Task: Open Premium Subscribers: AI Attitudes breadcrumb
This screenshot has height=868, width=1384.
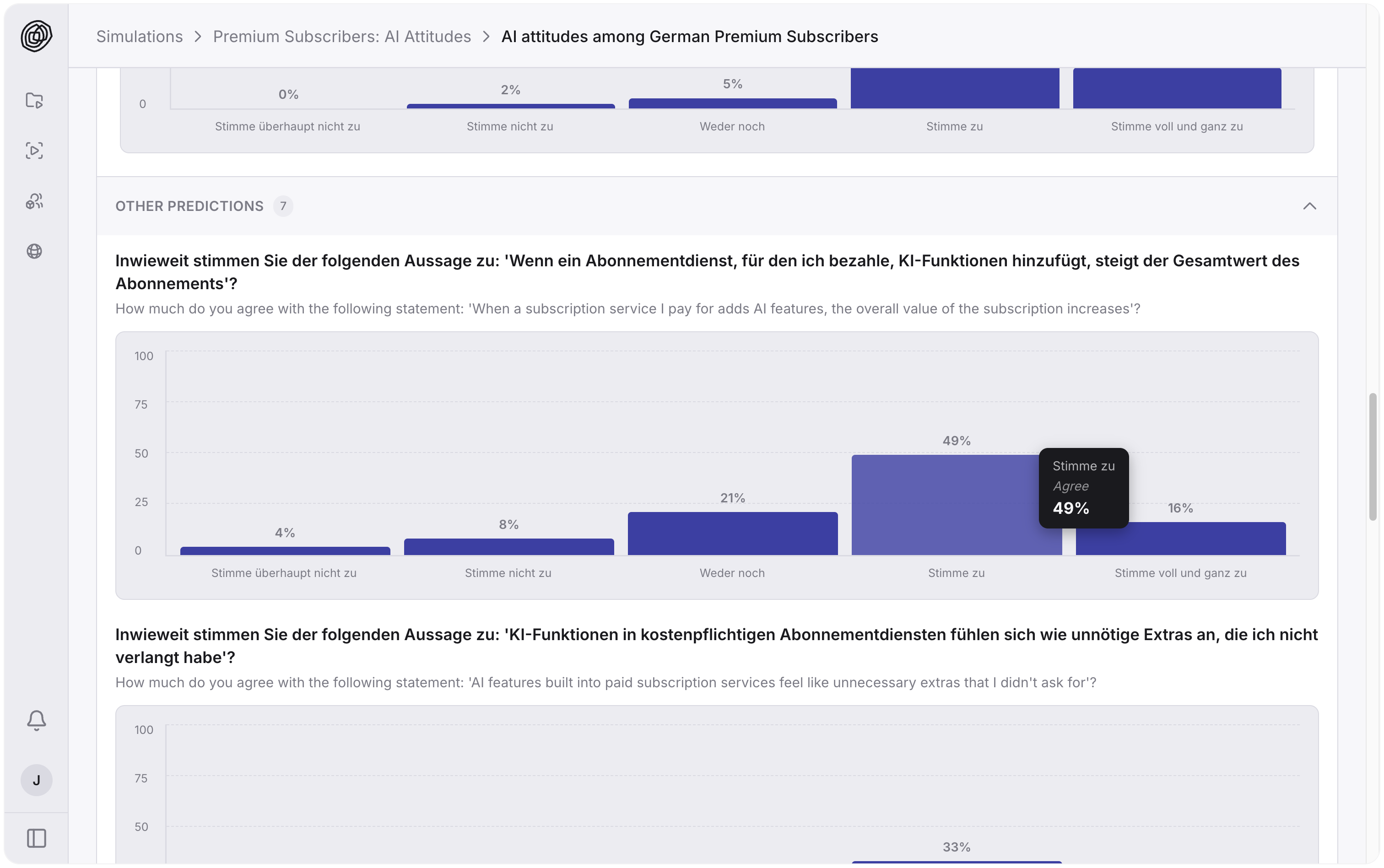Action: 341,36
